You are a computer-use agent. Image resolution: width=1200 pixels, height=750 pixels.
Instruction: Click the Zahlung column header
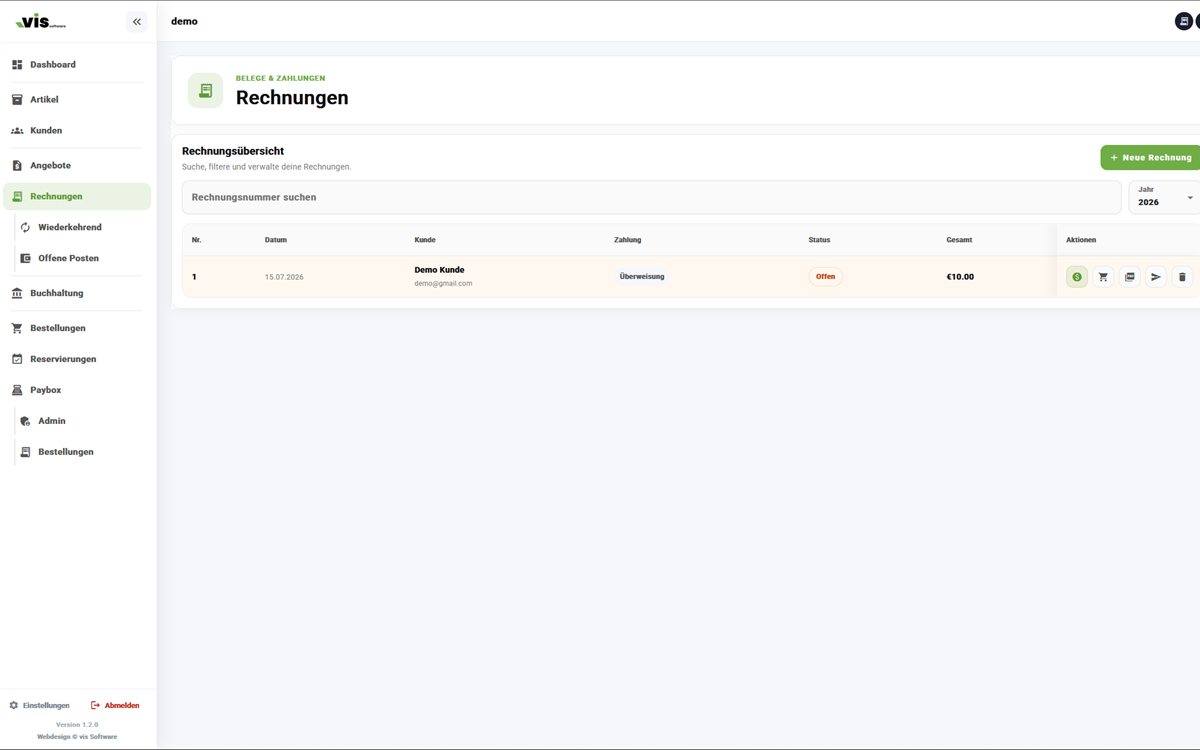point(628,240)
